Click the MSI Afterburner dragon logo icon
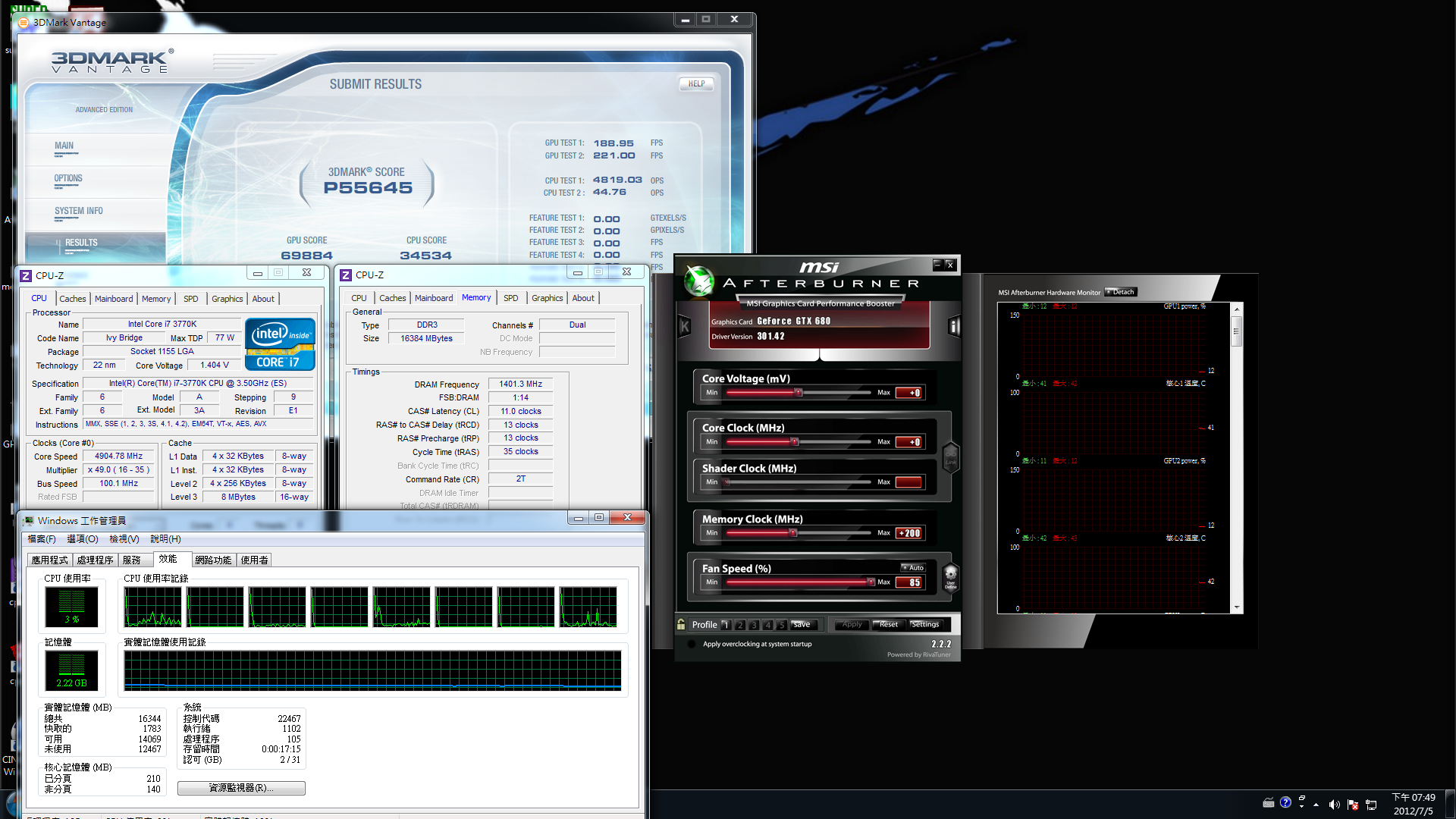The width and height of the screenshot is (1456, 819). coord(698,281)
